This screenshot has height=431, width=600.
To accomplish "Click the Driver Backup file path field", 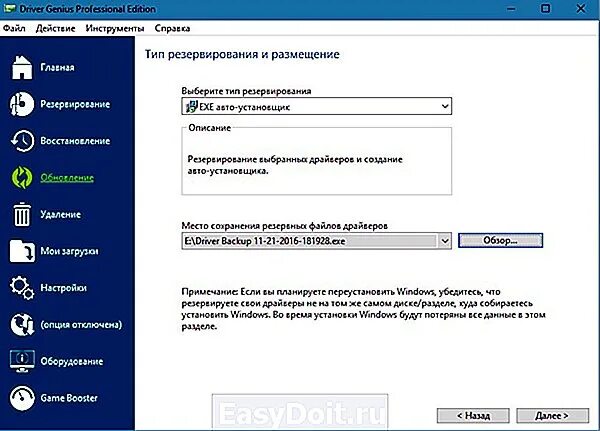I will 310,241.
